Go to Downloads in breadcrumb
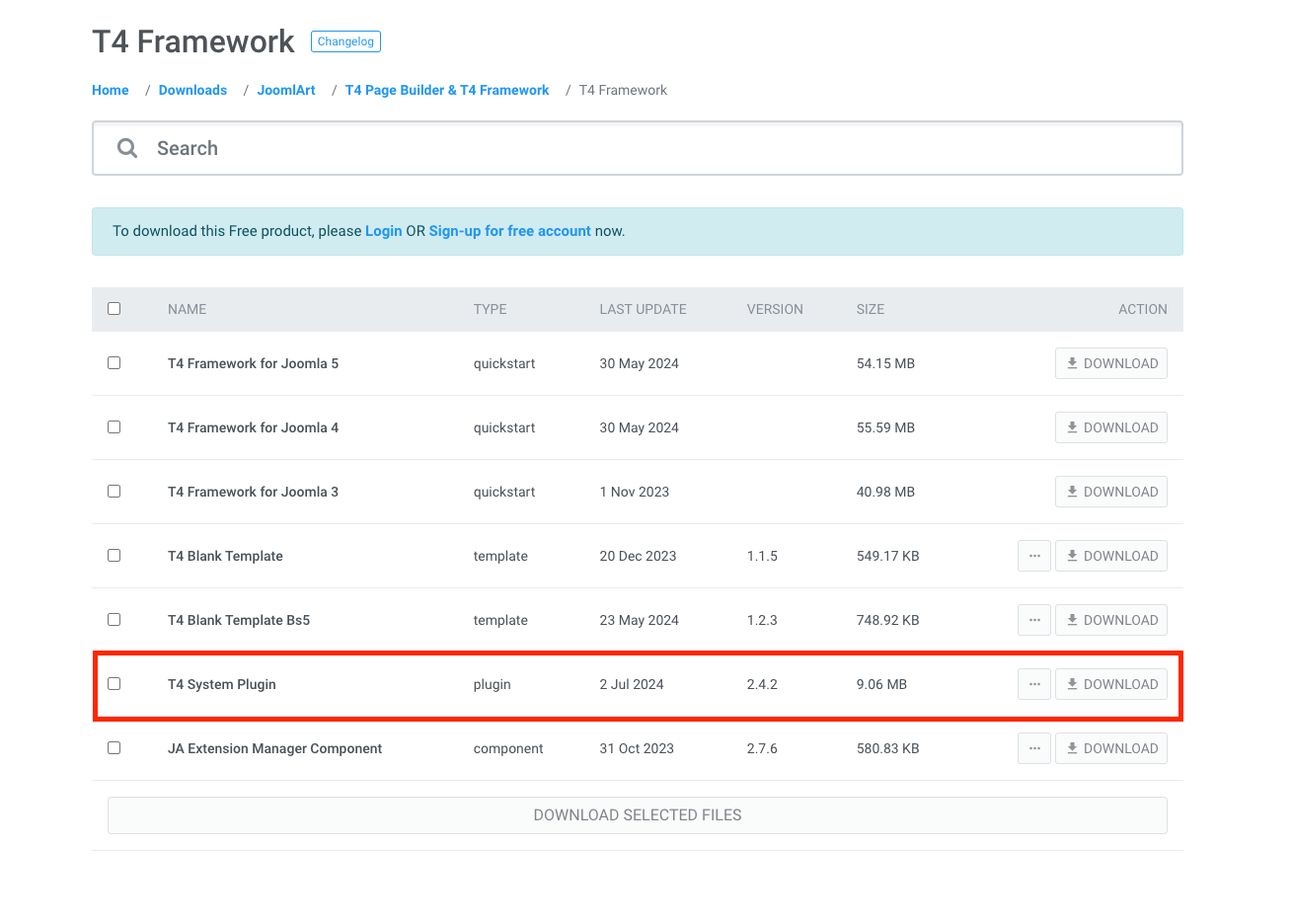Image resolution: width=1291 pixels, height=924 pixels. point(192,90)
